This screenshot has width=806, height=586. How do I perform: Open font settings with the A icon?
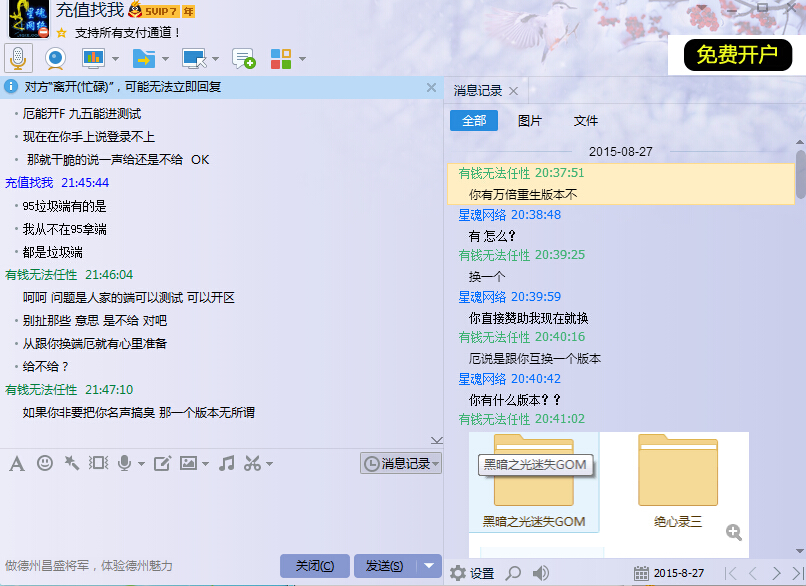coord(16,463)
